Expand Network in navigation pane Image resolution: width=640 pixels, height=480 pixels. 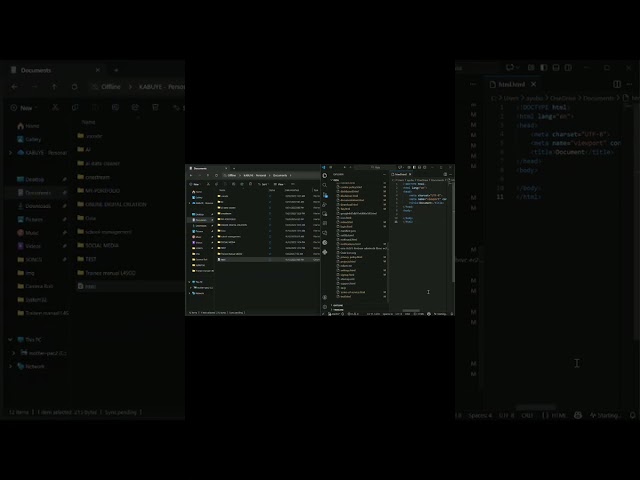click(189, 293)
